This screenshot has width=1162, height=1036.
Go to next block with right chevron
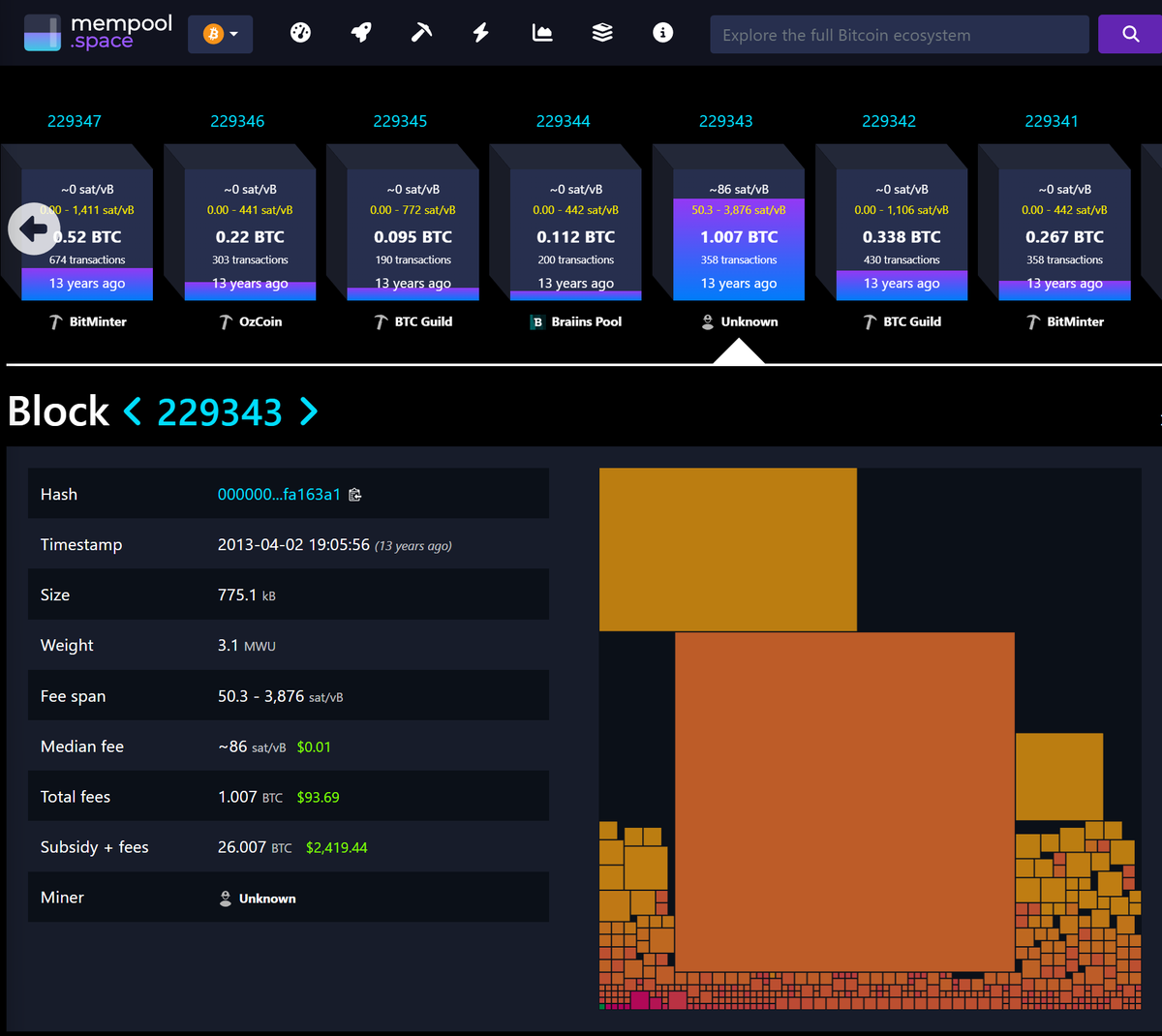tap(309, 411)
